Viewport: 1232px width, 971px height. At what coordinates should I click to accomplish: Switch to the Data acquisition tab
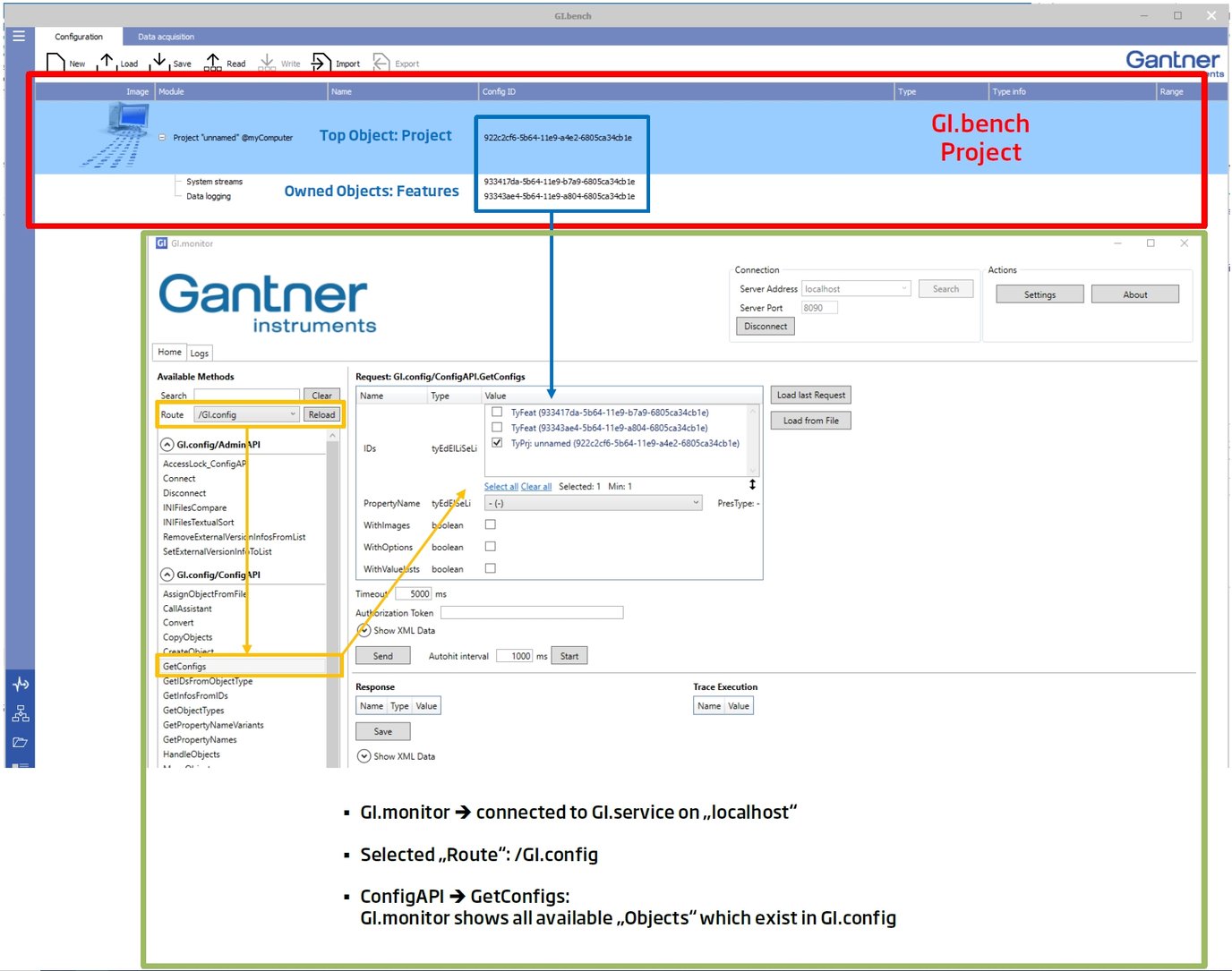[x=166, y=37]
